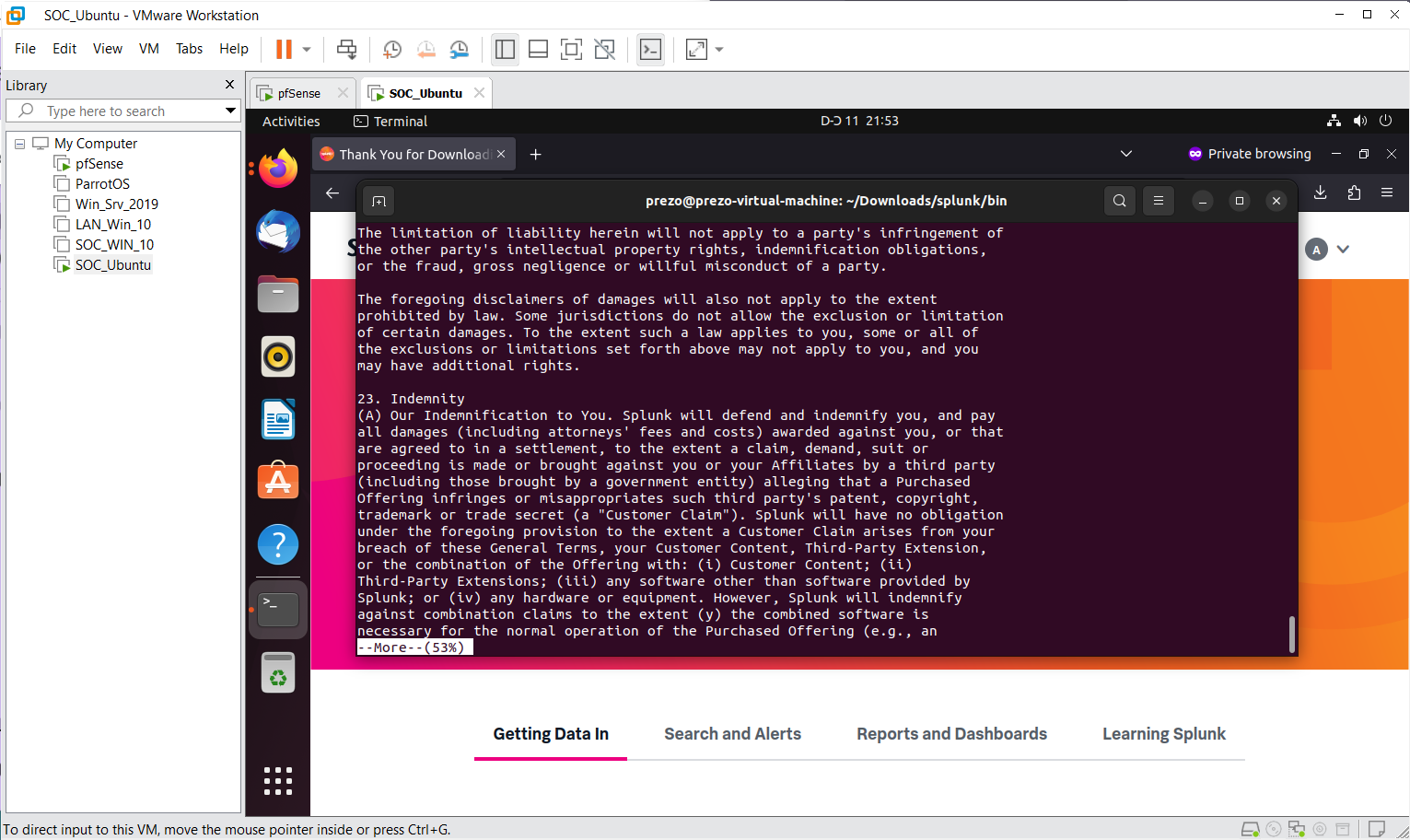Open Help from the Ubuntu dock
Viewport: 1410px width, 840px height.
(x=278, y=544)
